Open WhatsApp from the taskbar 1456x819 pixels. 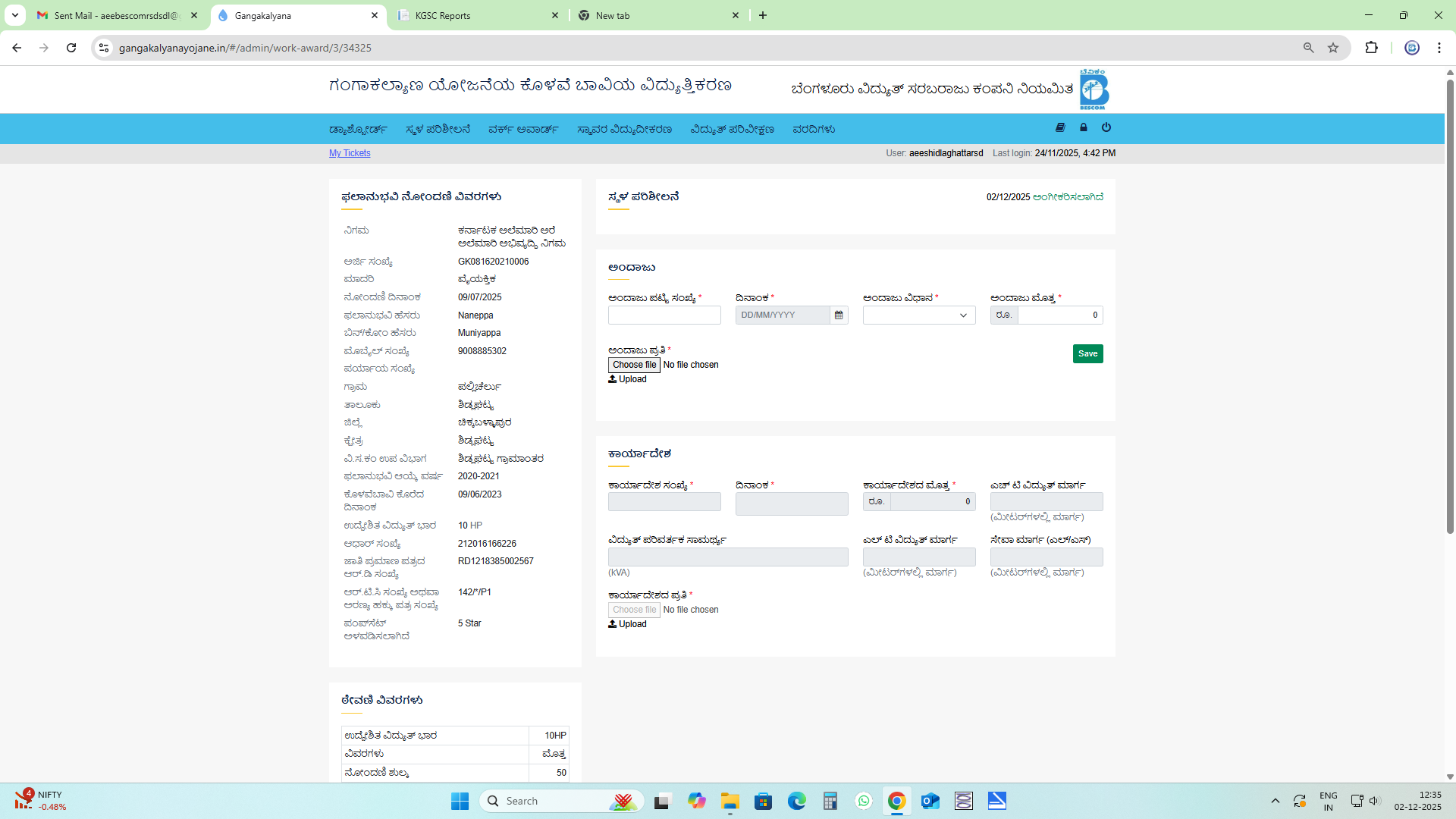[x=864, y=801]
